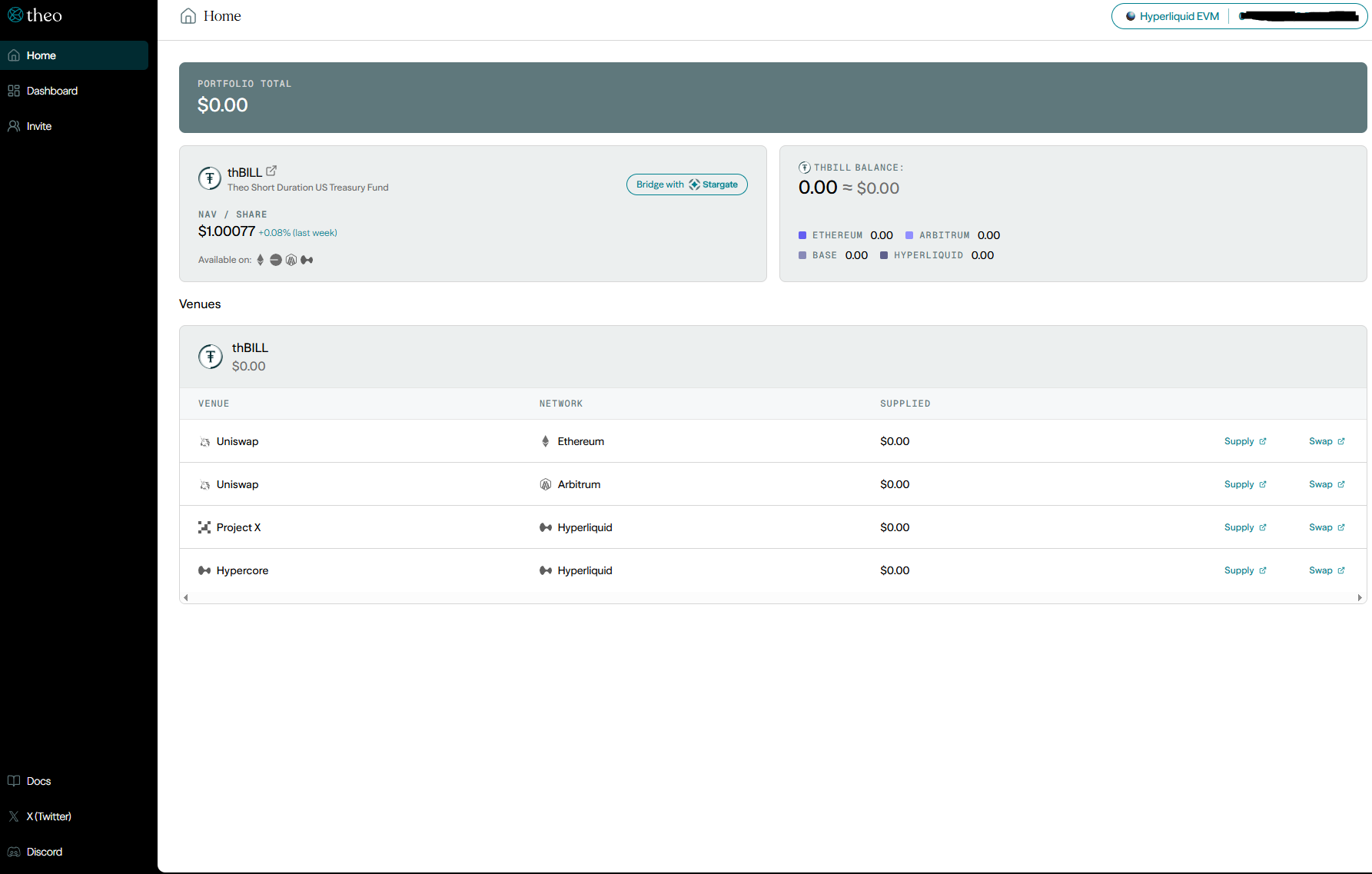Click the thBILL logo in Venues table
The image size is (1372, 874).
coord(211,357)
